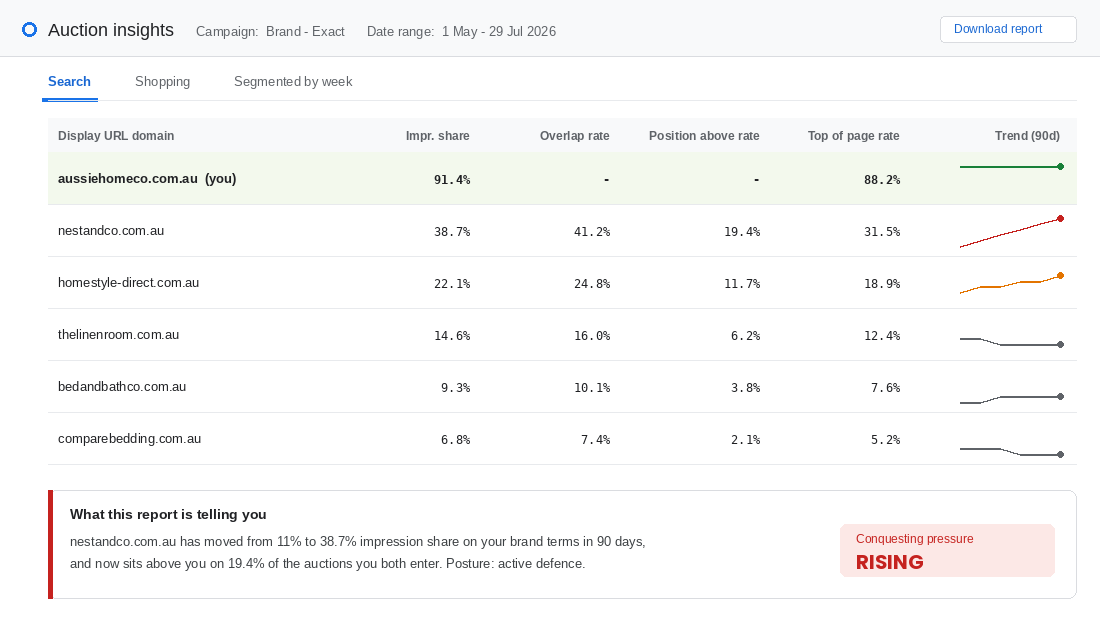View trend sparkline for bedandbathco.com.au

pos(1012,399)
